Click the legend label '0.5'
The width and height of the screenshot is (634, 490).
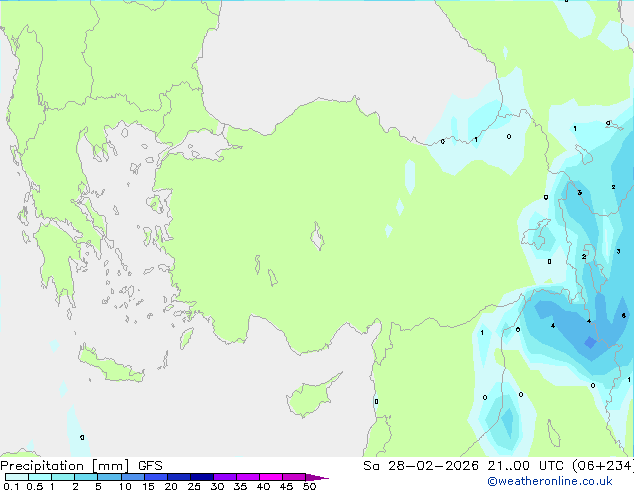point(35,486)
